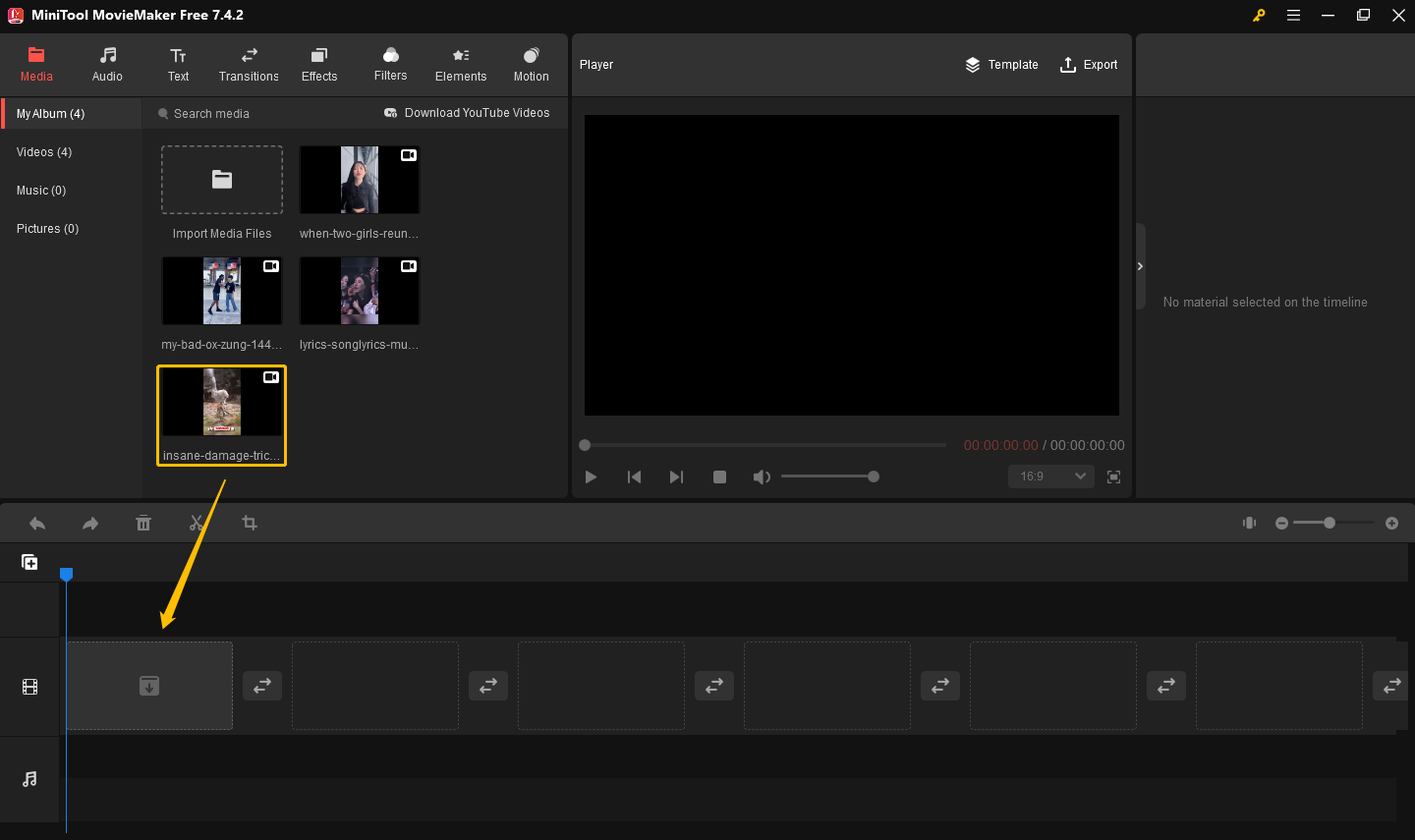Open the Text tab
The height and width of the screenshot is (840, 1415).
(178, 65)
